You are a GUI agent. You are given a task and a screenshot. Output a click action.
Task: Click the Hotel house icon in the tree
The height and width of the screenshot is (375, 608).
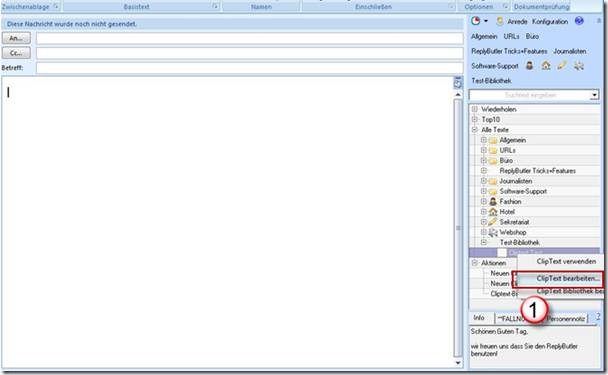tap(493, 212)
